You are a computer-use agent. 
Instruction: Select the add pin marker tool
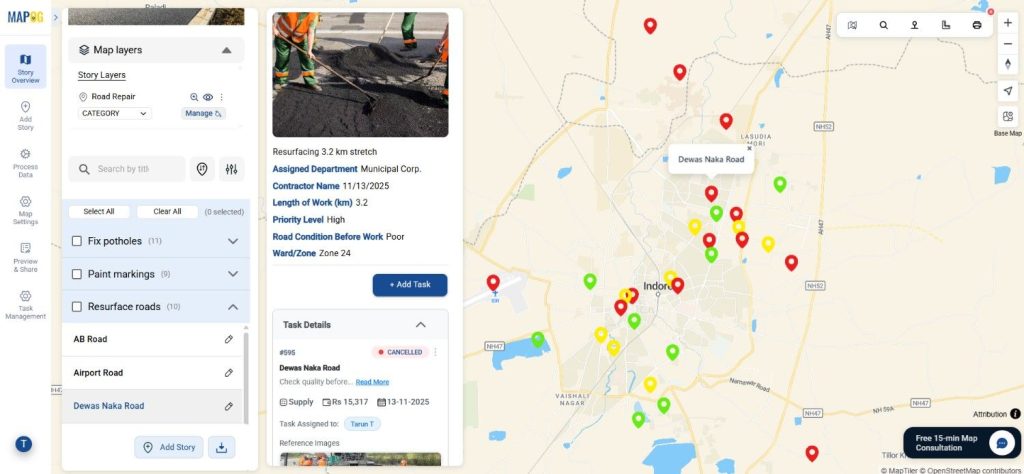(914, 25)
